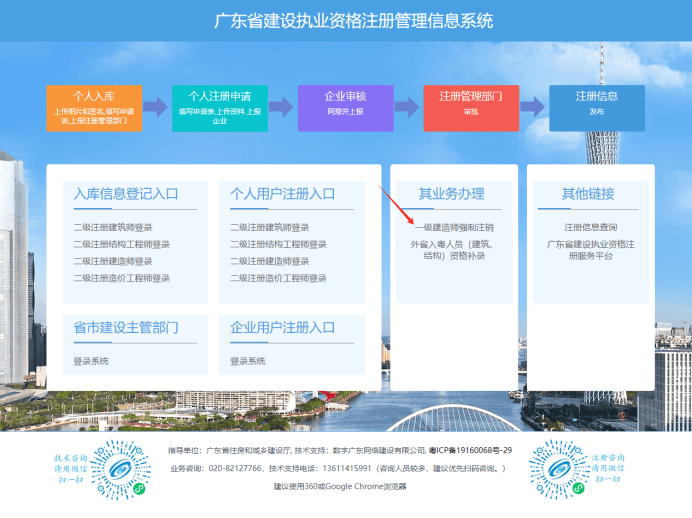Click the 业务咨询 020-82127766 phone text

click(x=216, y=468)
